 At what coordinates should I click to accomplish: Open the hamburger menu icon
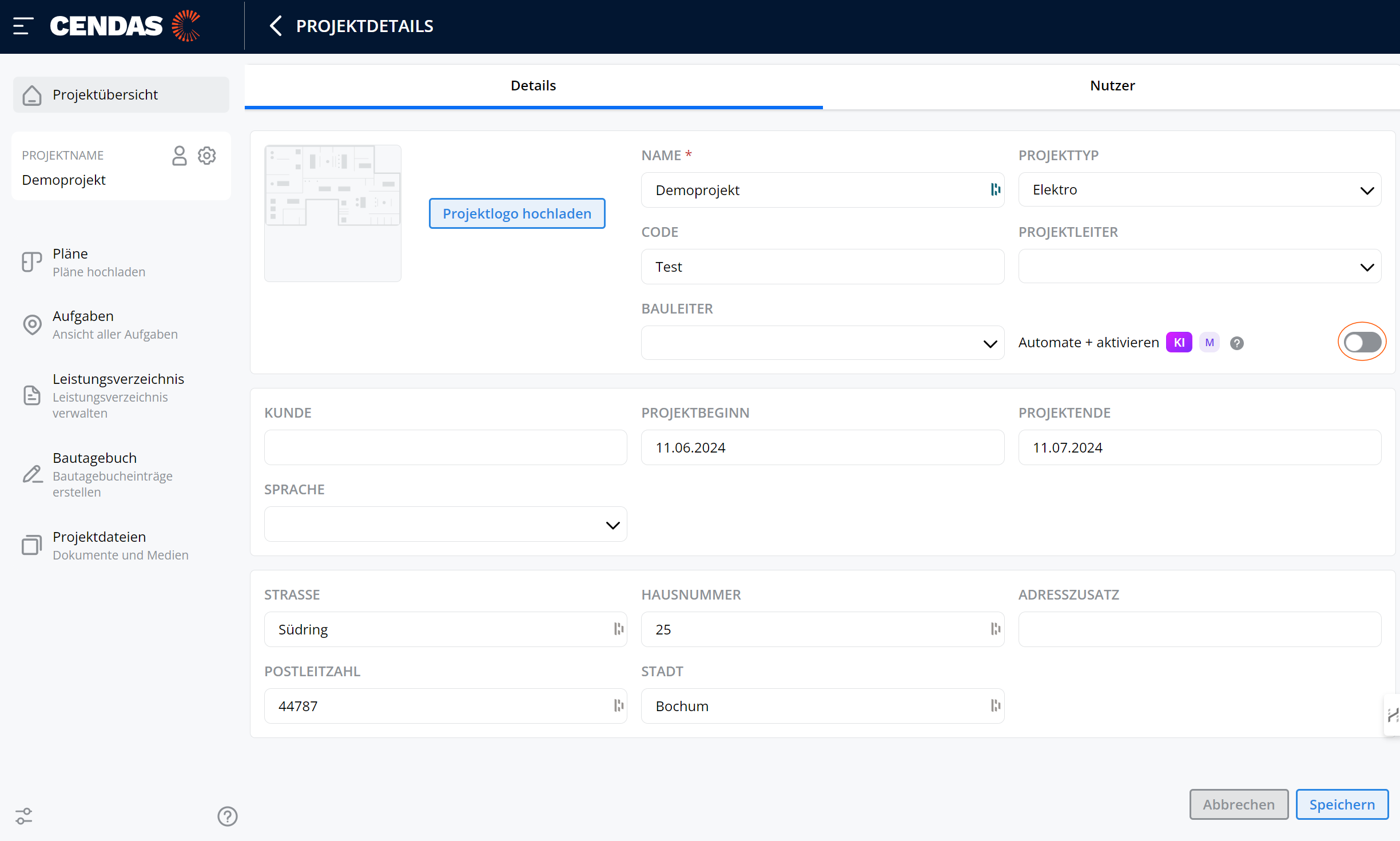[x=23, y=26]
